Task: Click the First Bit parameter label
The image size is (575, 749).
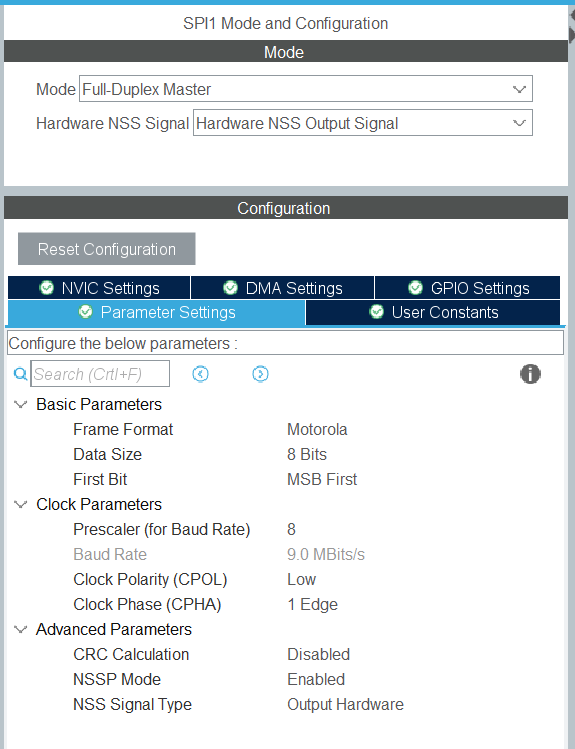Action: [x=100, y=479]
